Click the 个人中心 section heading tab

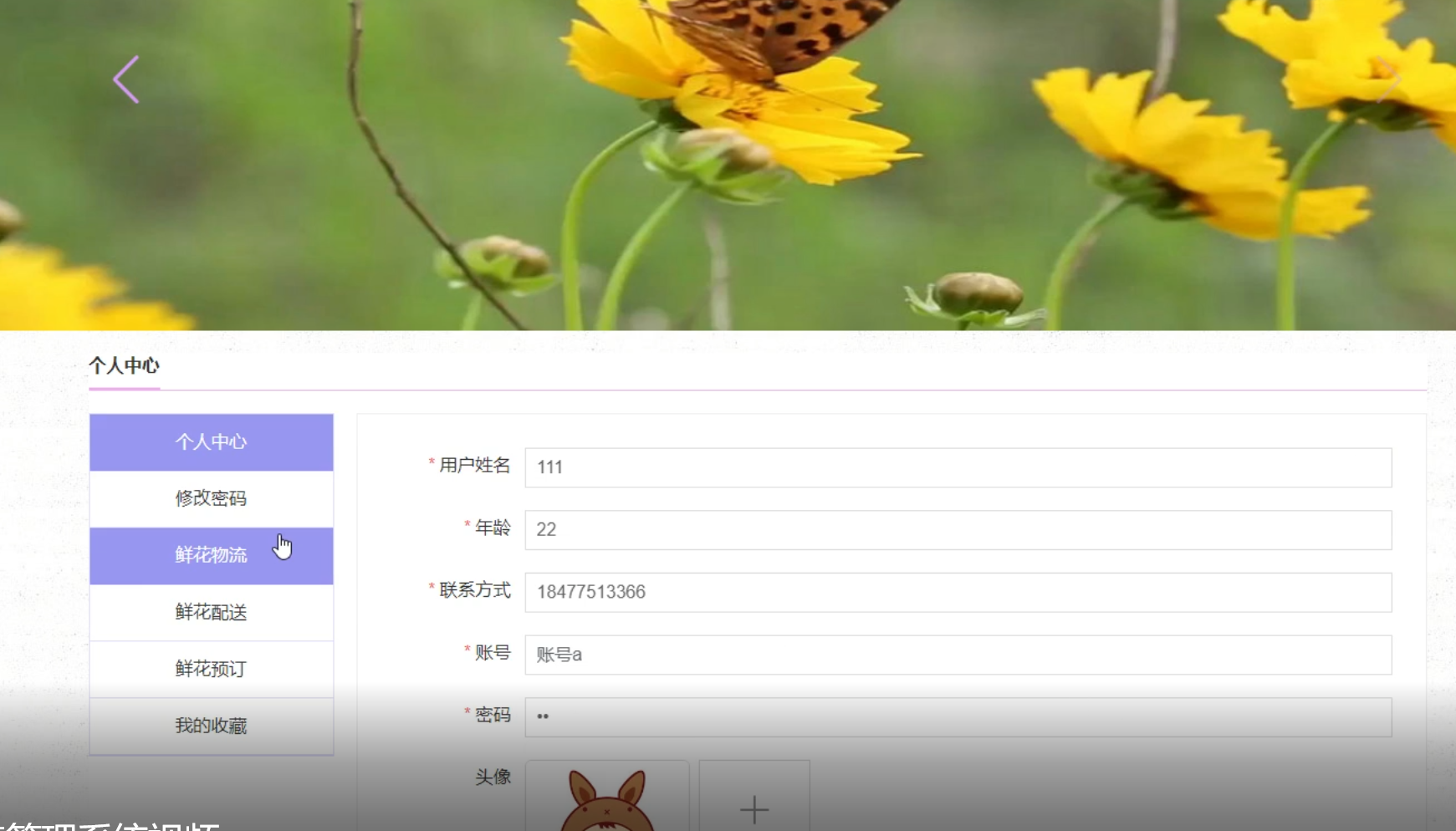coord(124,366)
